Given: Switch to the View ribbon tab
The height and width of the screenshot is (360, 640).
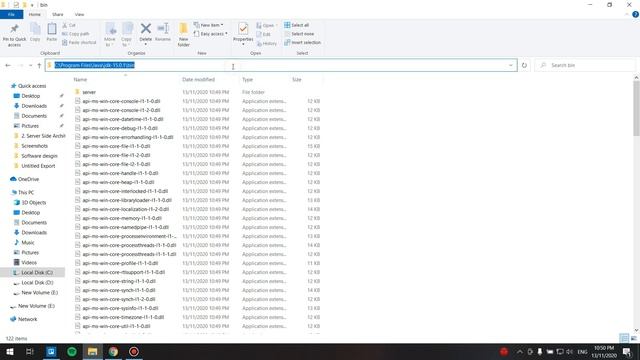Looking at the screenshot, I should click(x=79, y=14).
